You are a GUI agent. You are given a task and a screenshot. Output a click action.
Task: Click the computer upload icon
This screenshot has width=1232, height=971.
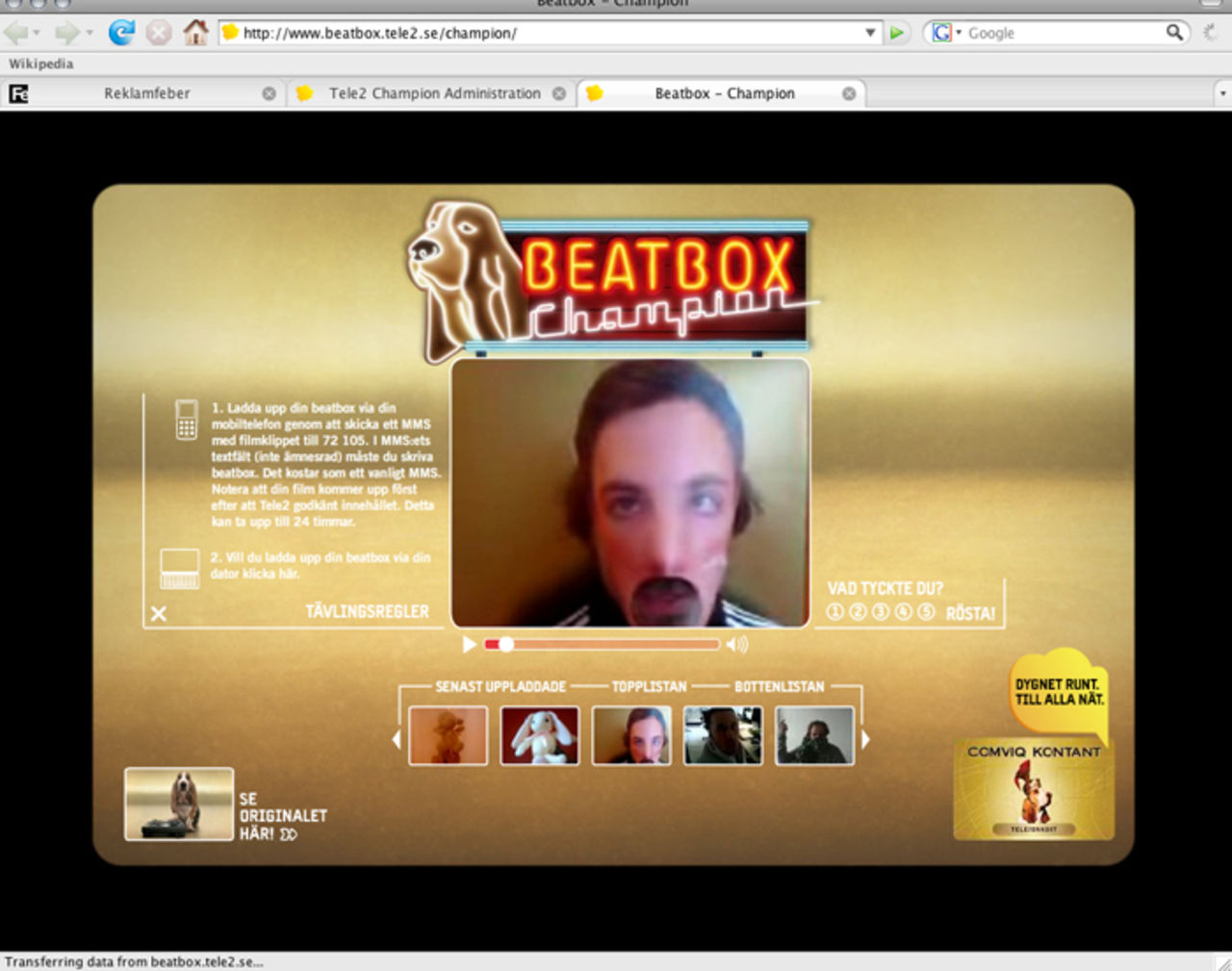179,568
